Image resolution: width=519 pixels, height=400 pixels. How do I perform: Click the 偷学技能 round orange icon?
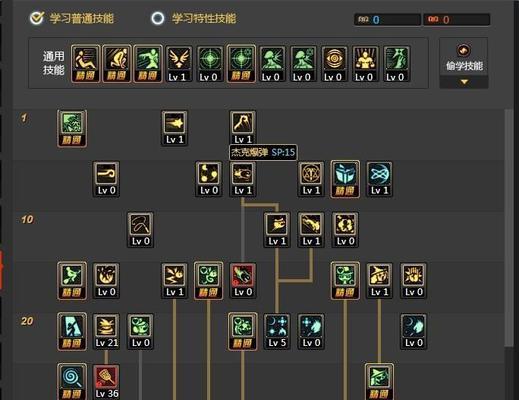(464, 51)
